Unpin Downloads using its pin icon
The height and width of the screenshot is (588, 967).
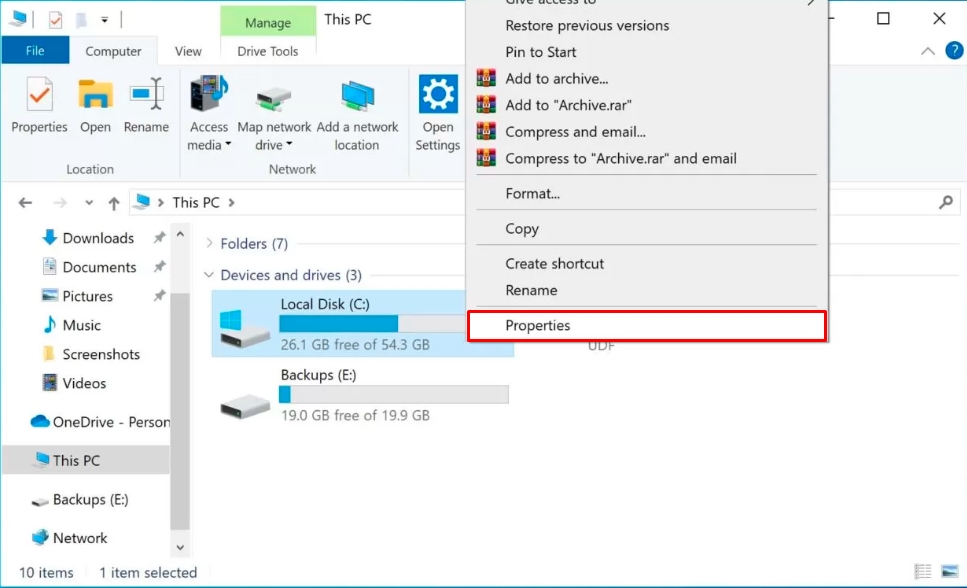tap(160, 237)
